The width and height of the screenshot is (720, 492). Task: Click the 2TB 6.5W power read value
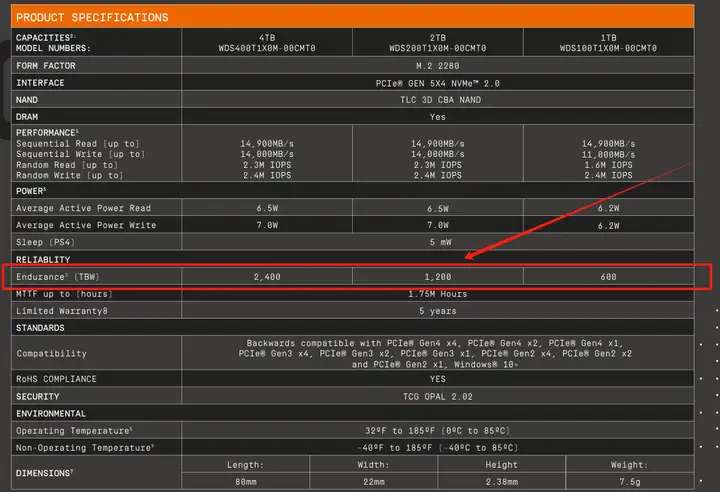coord(438,209)
